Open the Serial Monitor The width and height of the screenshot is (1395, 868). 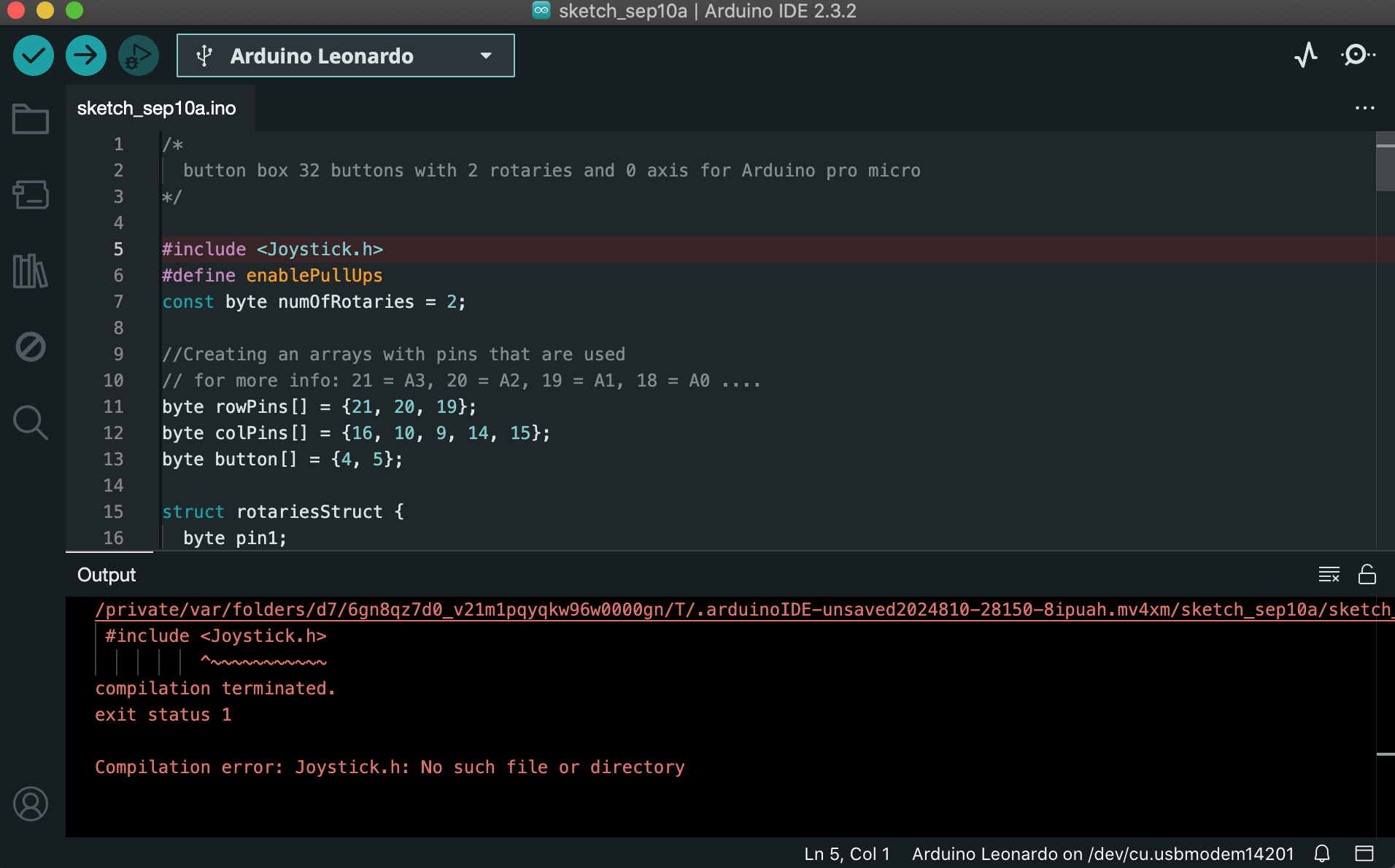[1359, 55]
